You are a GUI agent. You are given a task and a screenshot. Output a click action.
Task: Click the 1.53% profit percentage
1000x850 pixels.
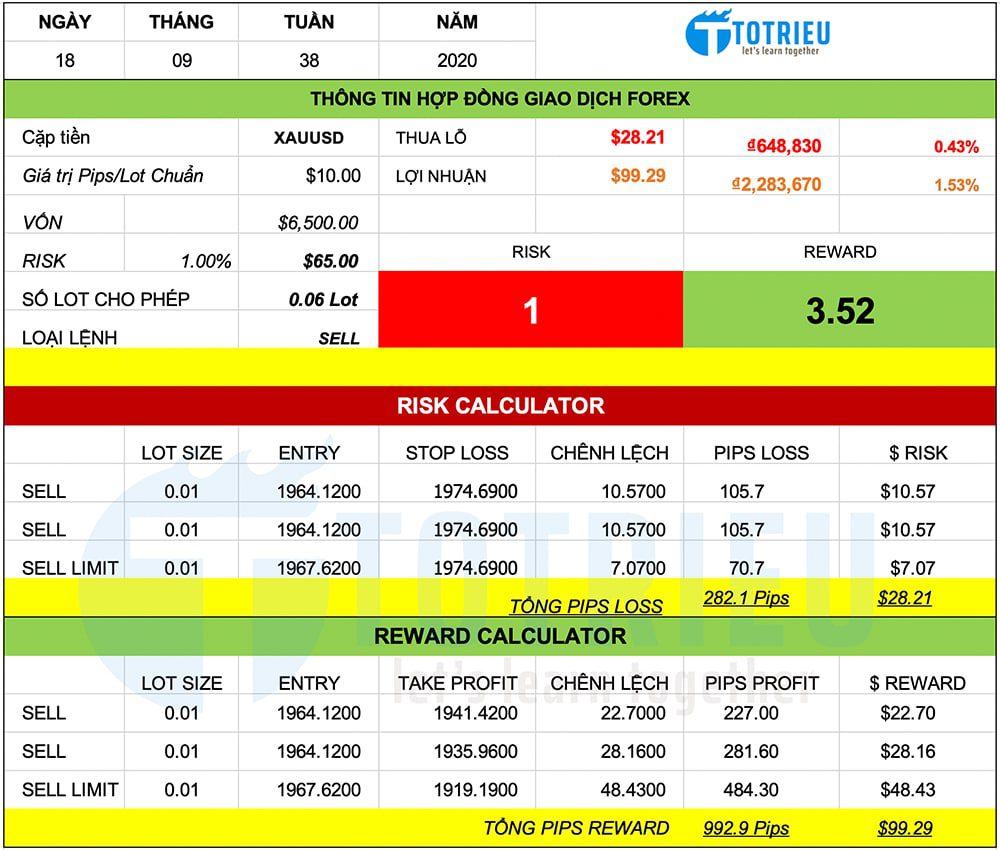coord(956,185)
